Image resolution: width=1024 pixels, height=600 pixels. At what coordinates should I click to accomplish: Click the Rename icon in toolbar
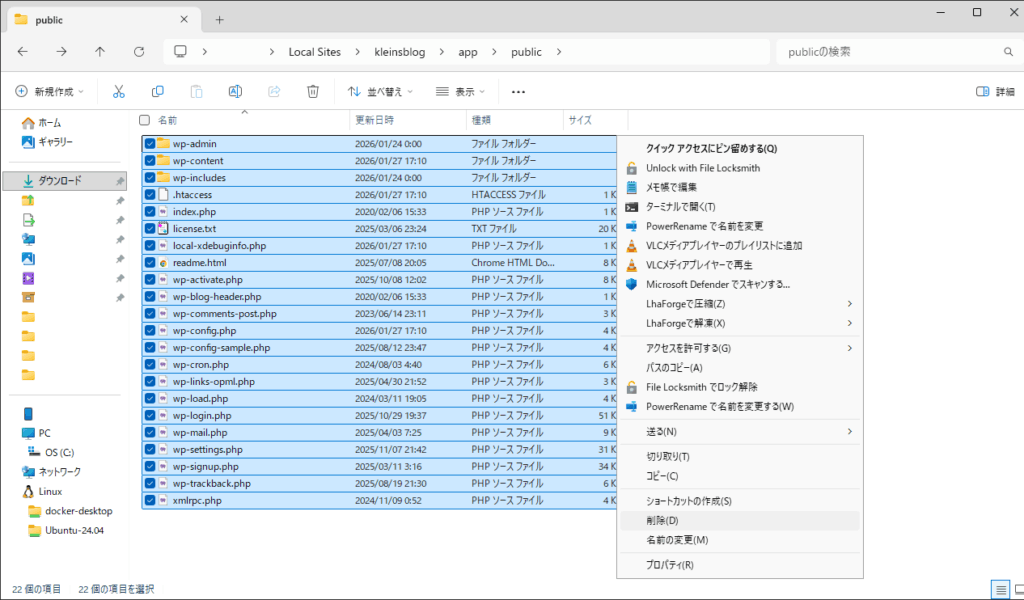point(235,91)
